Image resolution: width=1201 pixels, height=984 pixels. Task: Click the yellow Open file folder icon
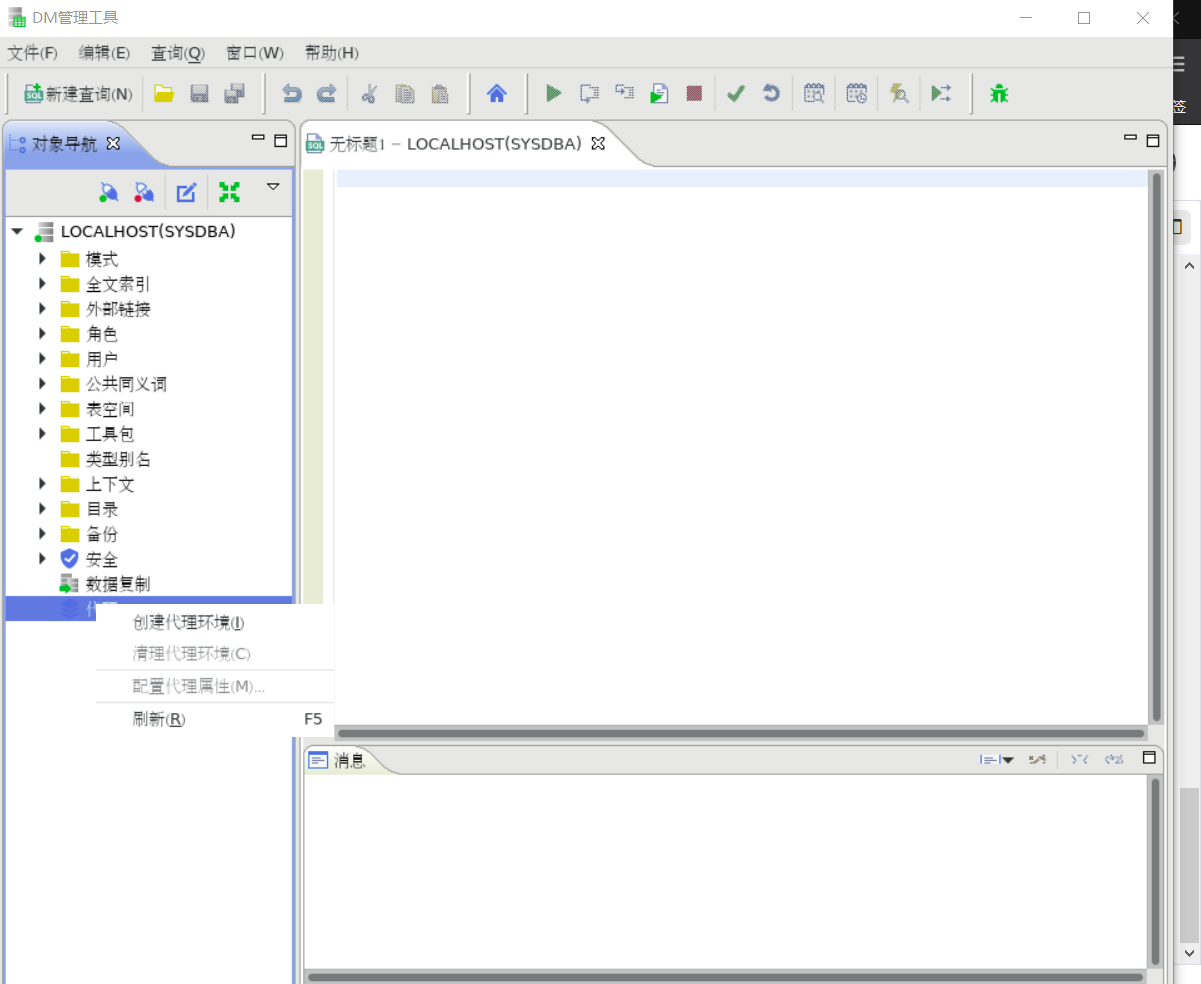(164, 94)
